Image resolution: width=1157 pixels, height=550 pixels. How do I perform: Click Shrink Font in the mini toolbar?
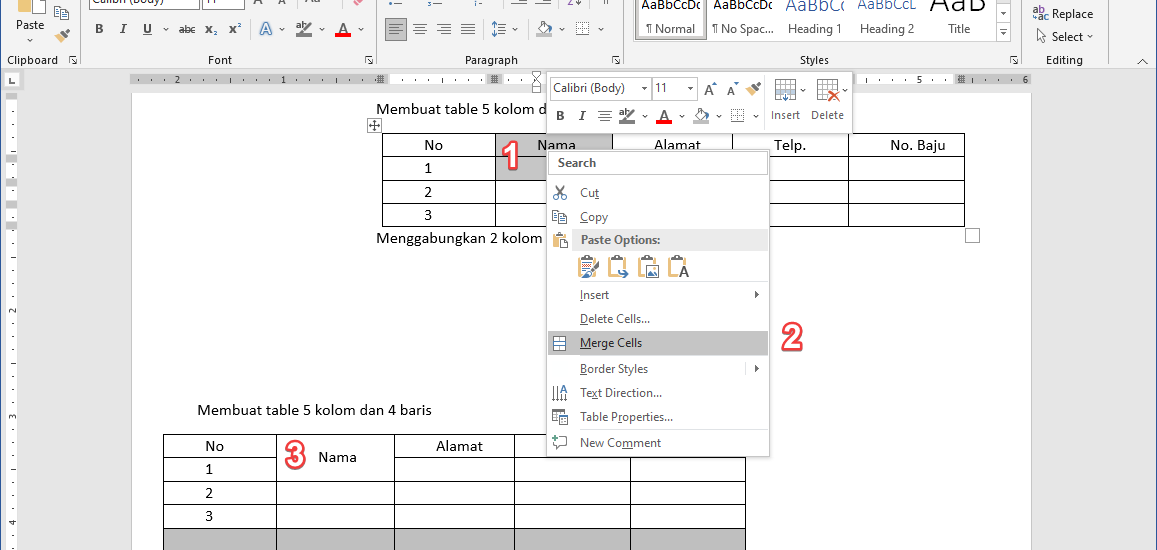pyautogui.click(x=732, y=89)
